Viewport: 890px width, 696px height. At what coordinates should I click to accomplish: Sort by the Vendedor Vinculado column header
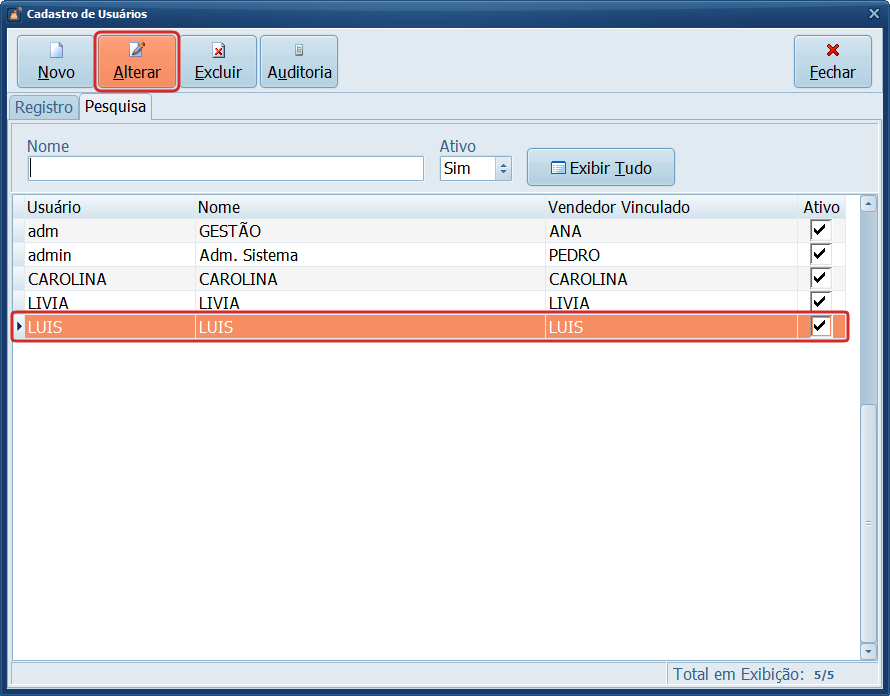pos(619,207)
